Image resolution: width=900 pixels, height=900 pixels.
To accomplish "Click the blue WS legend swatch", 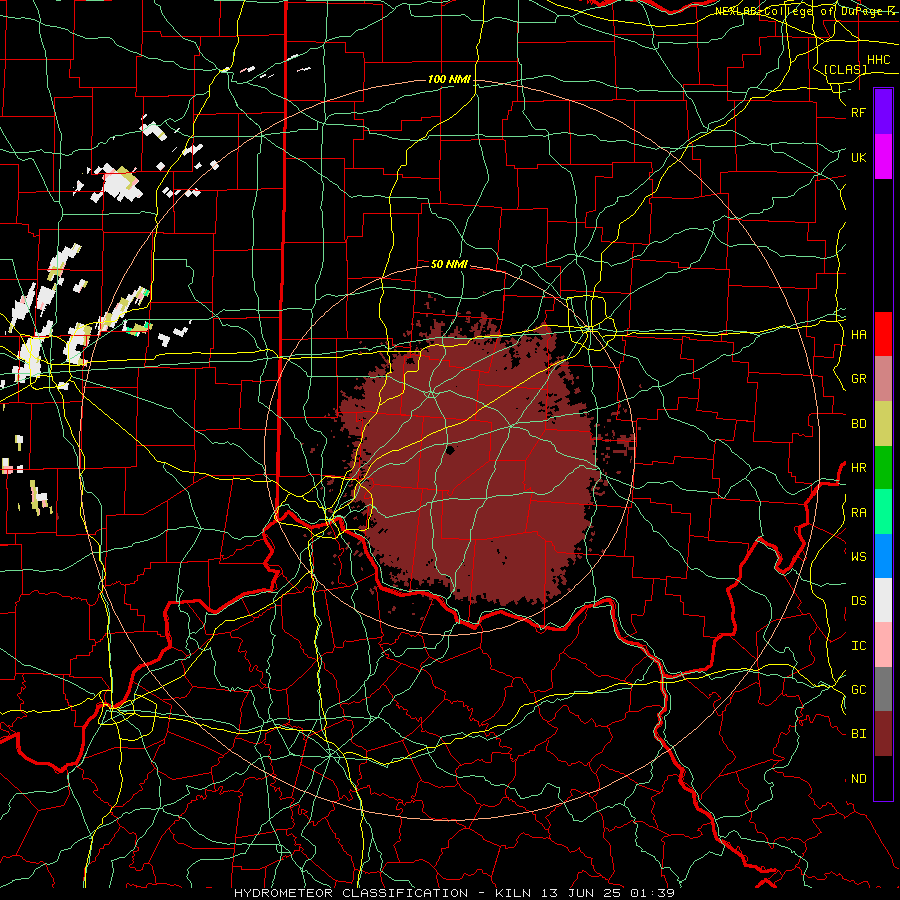I will tap(883, 556).
